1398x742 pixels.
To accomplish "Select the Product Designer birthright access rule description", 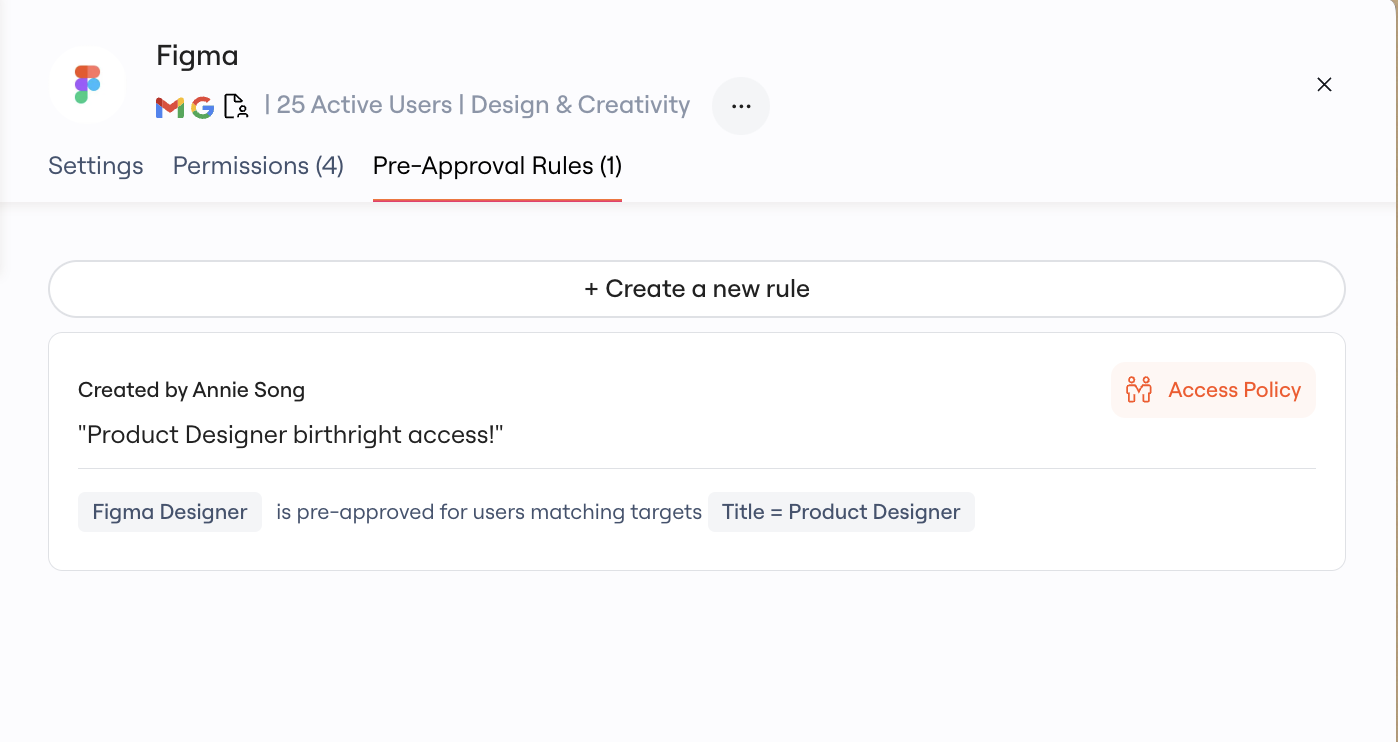I will [291, 435].
